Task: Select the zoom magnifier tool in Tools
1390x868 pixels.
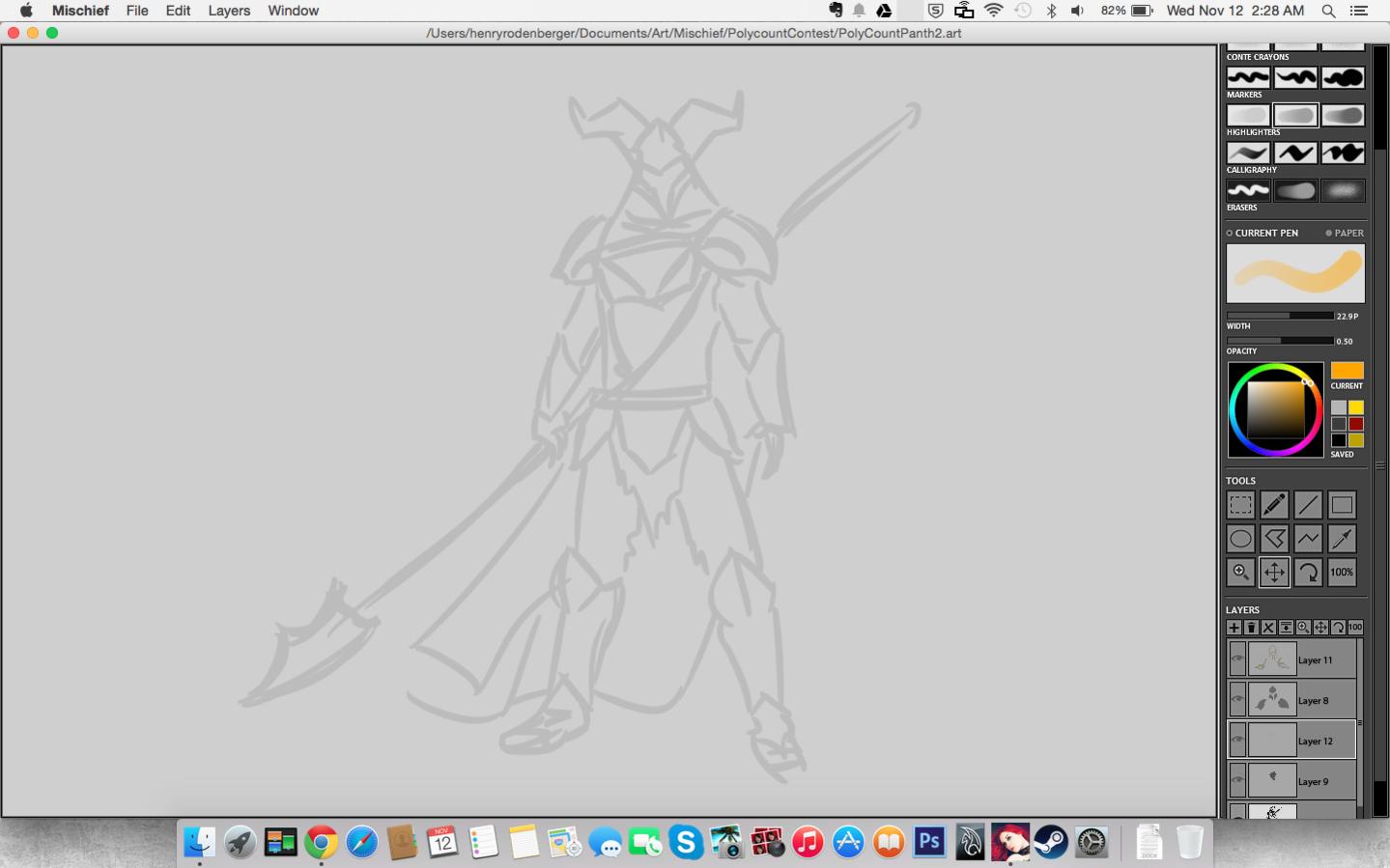Action: [x=1240, y=573]
